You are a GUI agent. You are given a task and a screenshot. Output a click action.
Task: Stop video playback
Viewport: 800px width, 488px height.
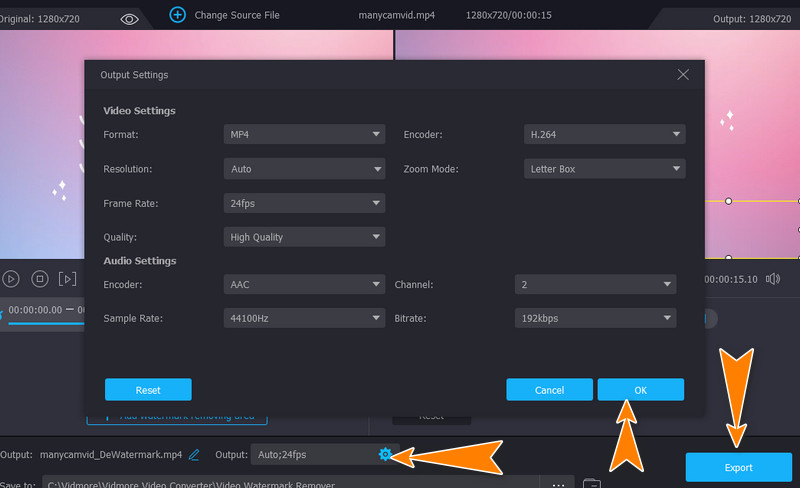tap(40, 279)
